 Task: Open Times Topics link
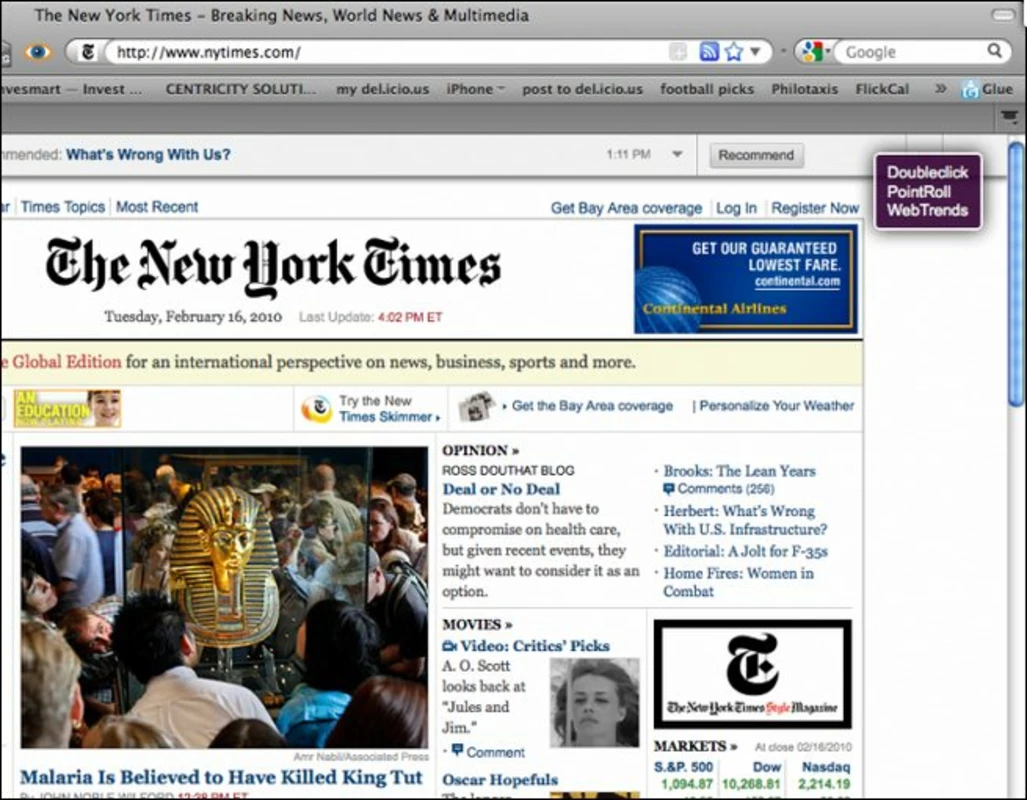63,207
